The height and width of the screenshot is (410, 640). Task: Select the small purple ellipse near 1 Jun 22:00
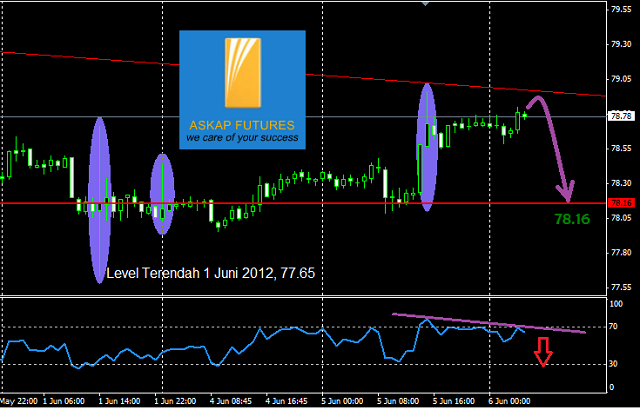pyautogui.click(x=162, y=194)
